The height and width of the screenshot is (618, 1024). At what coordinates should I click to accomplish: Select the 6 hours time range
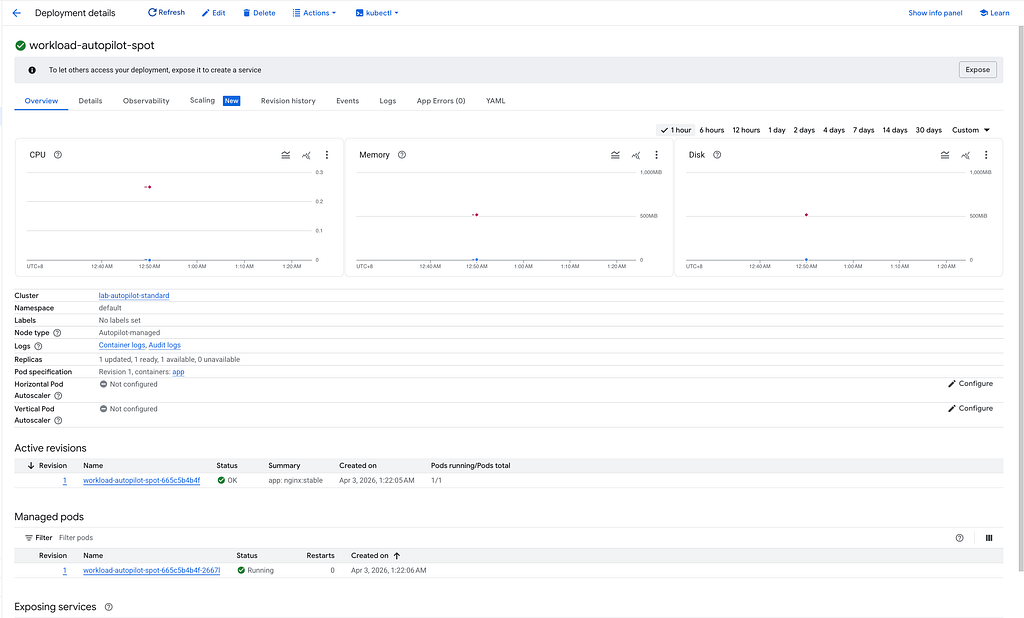[712, 130]
